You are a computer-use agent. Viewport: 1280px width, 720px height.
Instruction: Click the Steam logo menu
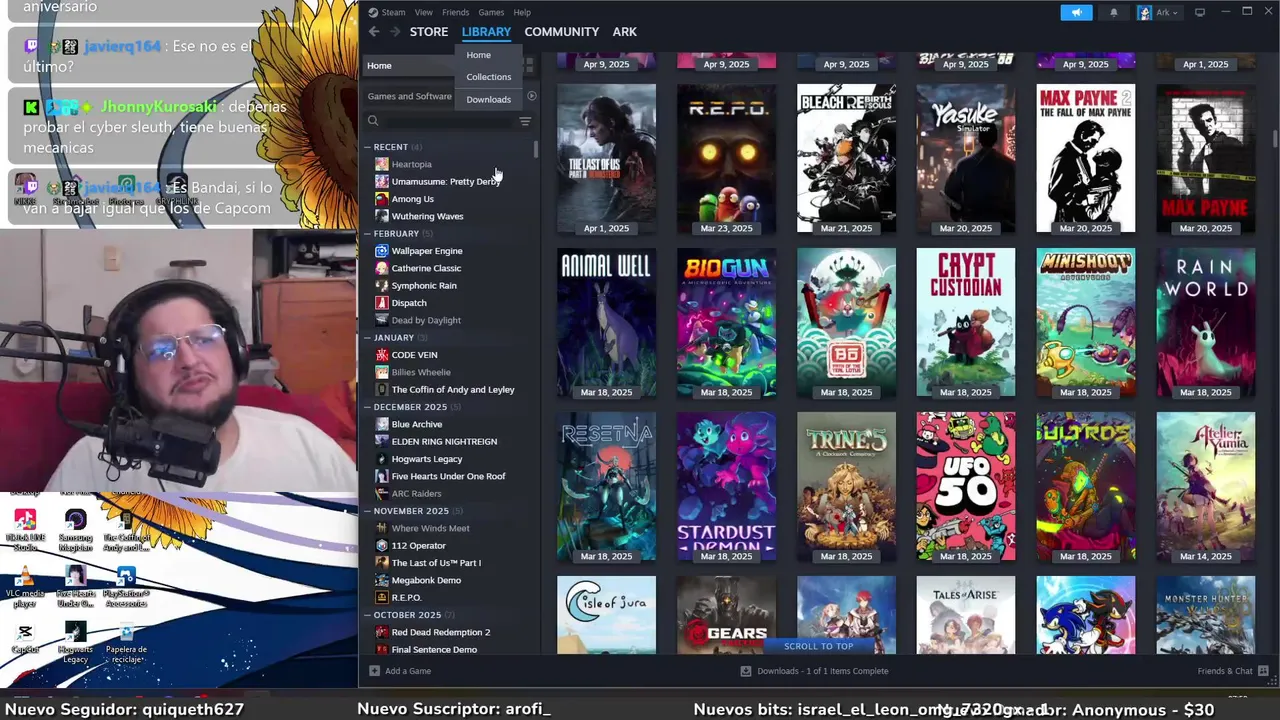coord(386,12)
